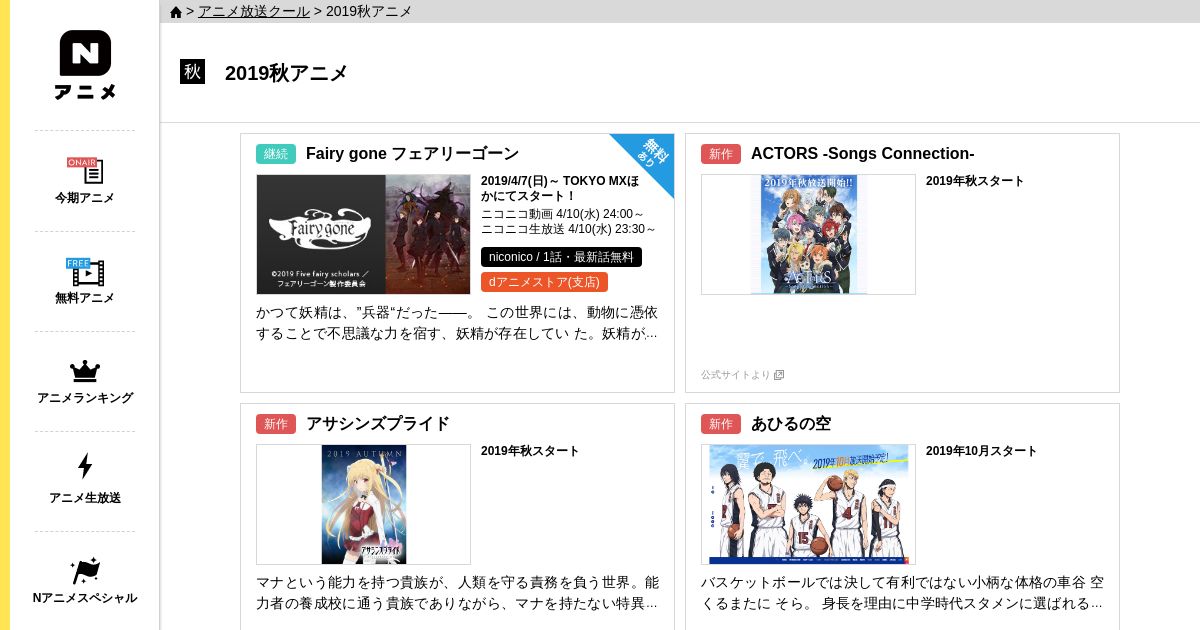This screenshot has width=1200, height=630.
Task: Click ニコニコ動画 4/10(水) 24:00～ text
Action: (563, 214)
